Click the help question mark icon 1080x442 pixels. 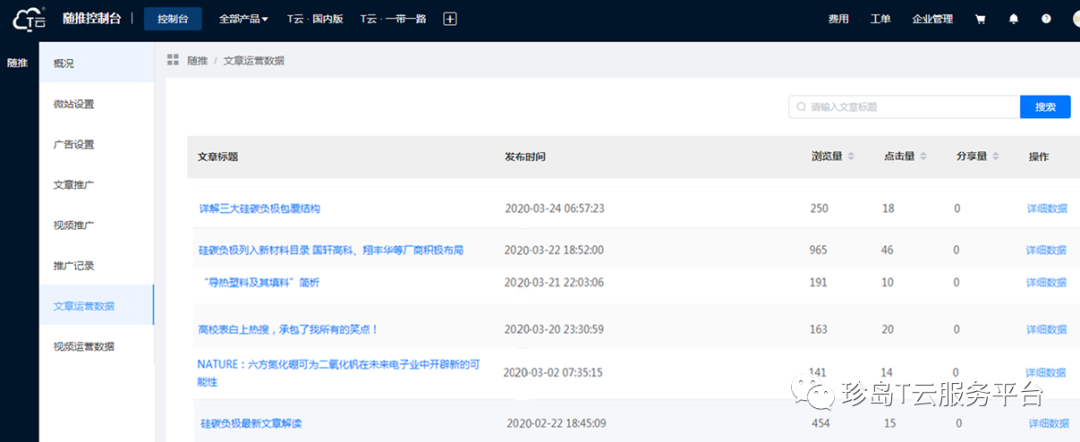click(x=1046, y=19)
